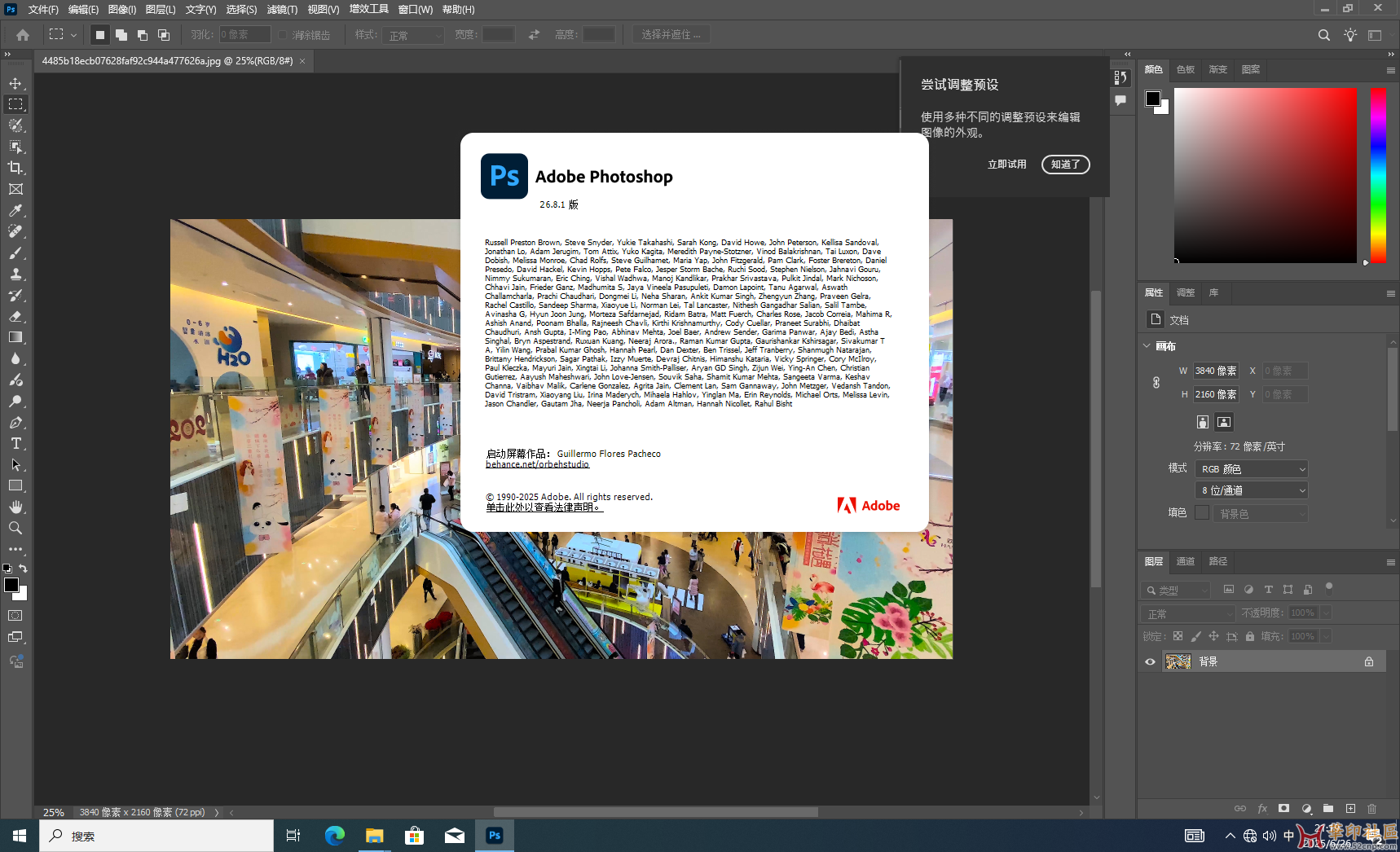Select the Horizontal Type tool

tap(15, 443)
